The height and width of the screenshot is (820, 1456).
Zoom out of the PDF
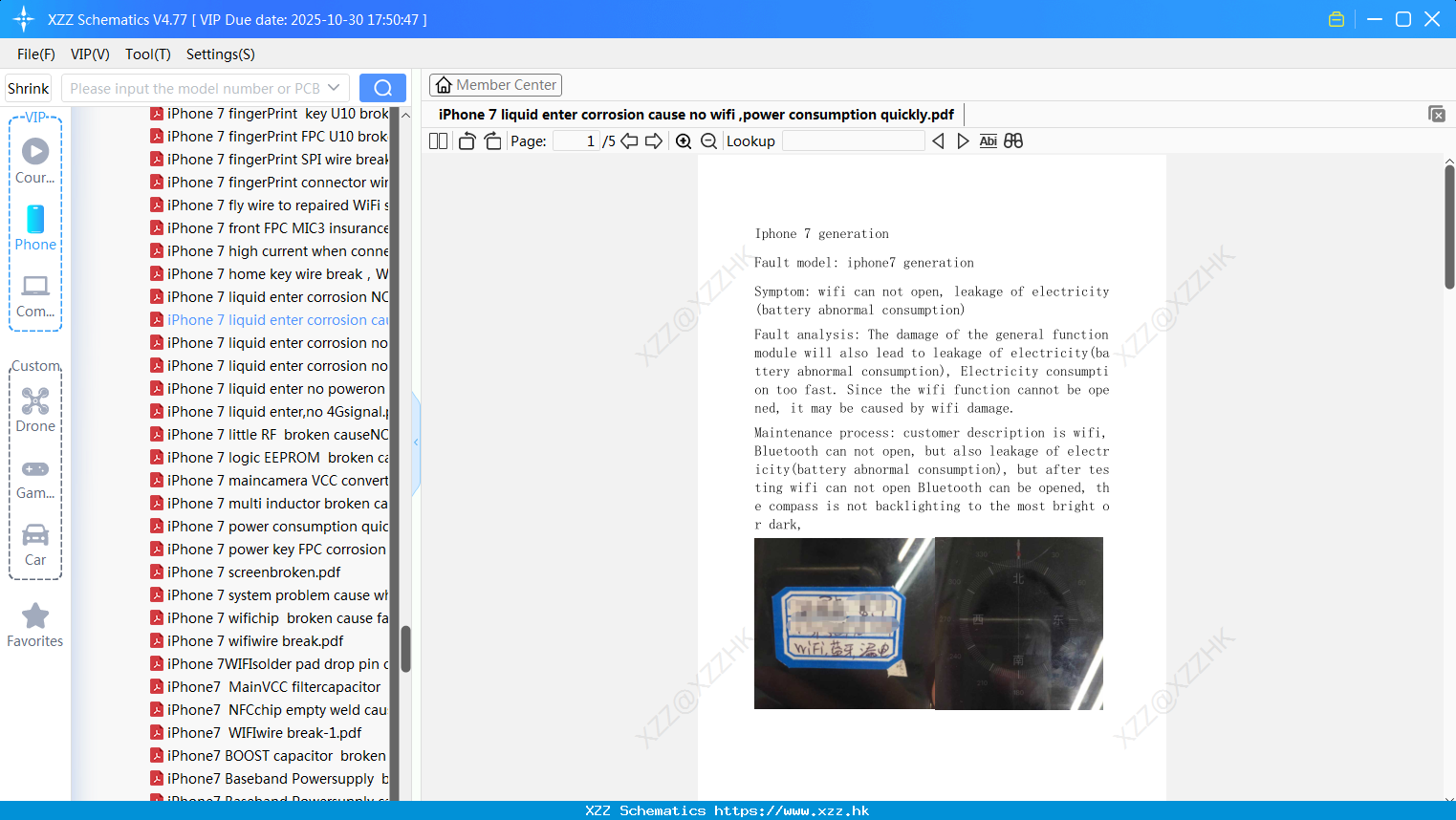[x=709, y=141]
